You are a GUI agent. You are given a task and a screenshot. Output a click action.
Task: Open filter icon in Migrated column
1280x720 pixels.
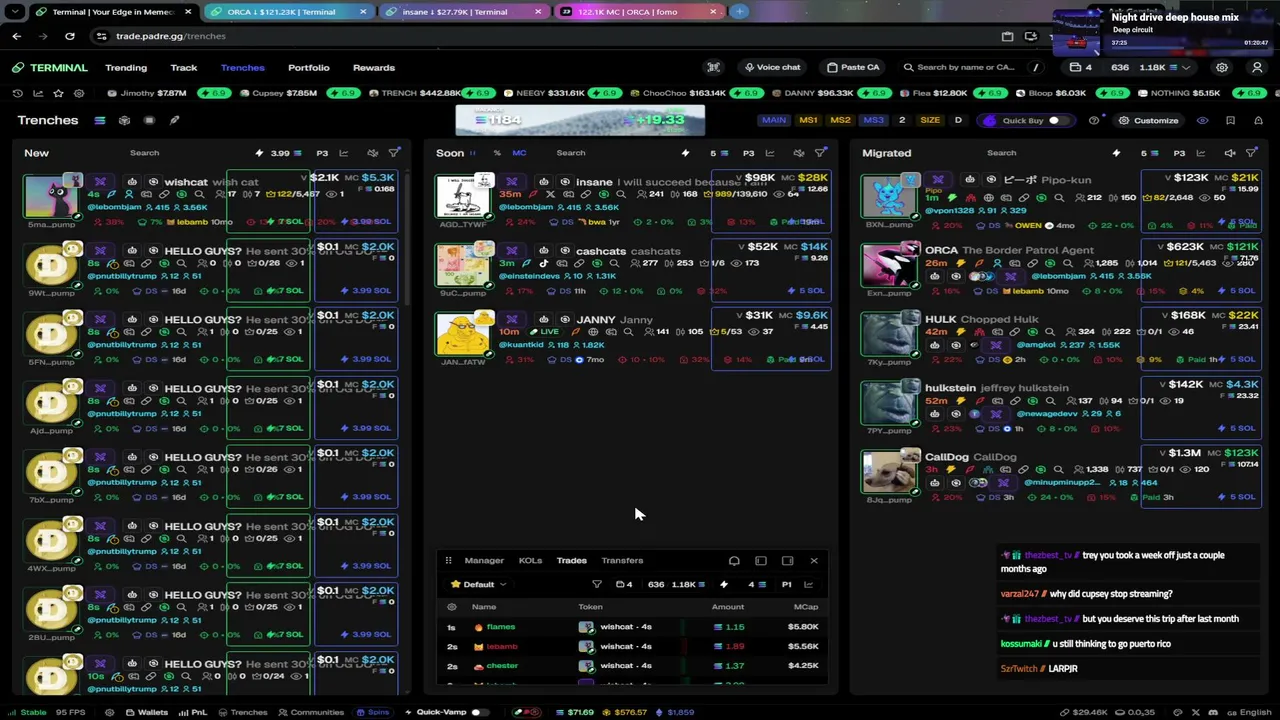click(1252, 153)
